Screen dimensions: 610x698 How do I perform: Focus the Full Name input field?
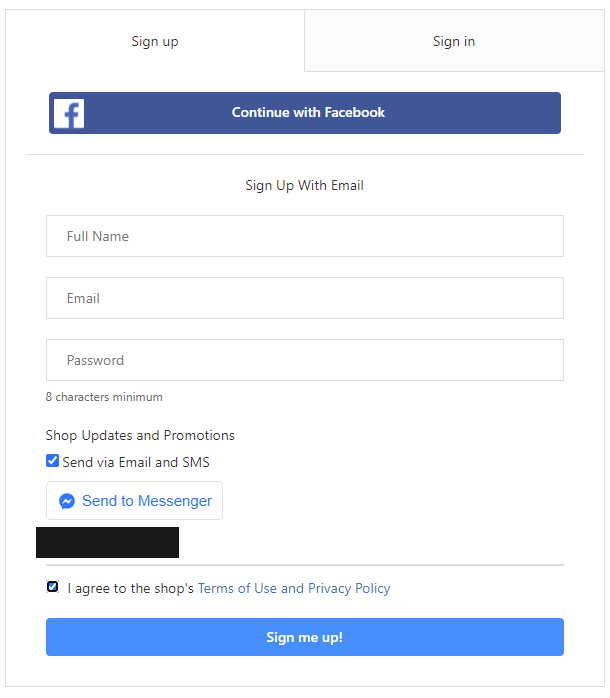(305, 236)
